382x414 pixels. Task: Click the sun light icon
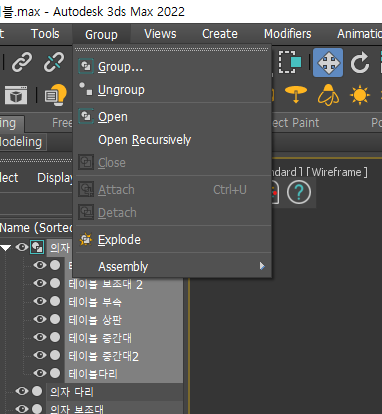(x=360, y=95)
